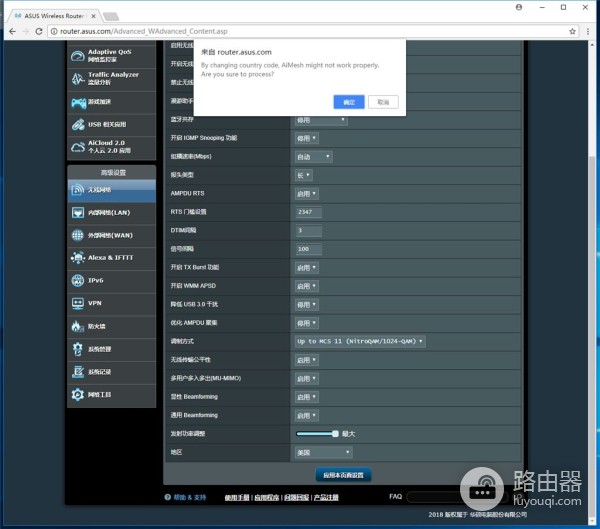Click the game controller Game Boost icon
This screenshot has height=529, width=600.
point(78,102)
